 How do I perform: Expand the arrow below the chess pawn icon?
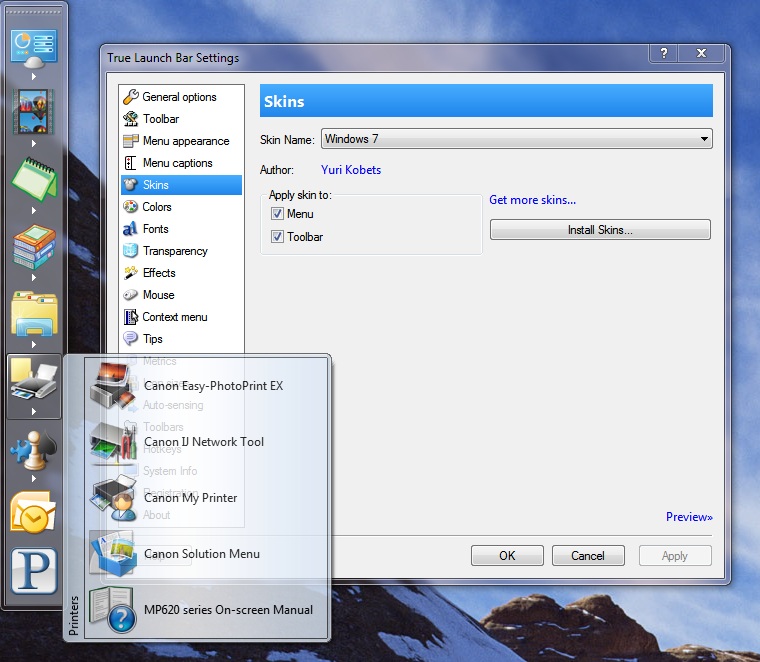click(33, 478)
